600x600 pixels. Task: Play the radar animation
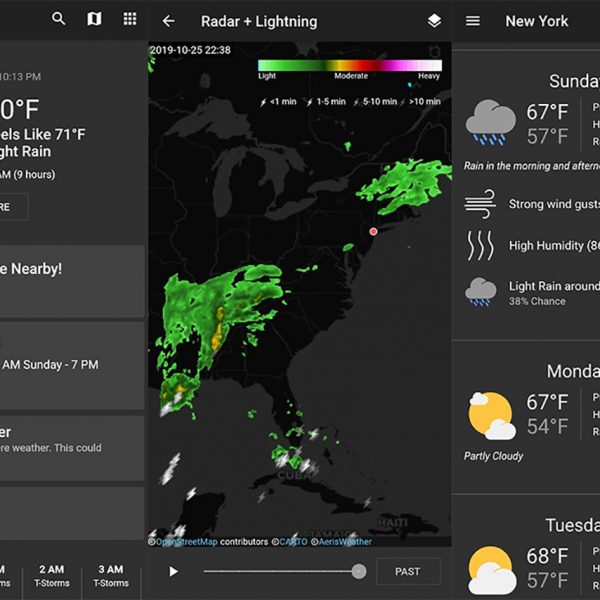point(174,571)
